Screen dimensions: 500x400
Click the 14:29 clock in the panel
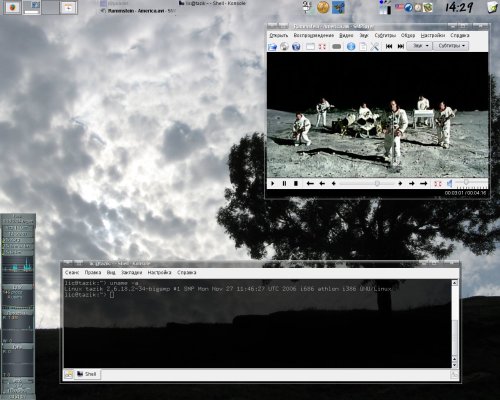pyautogui.click(x=459, y=7)
